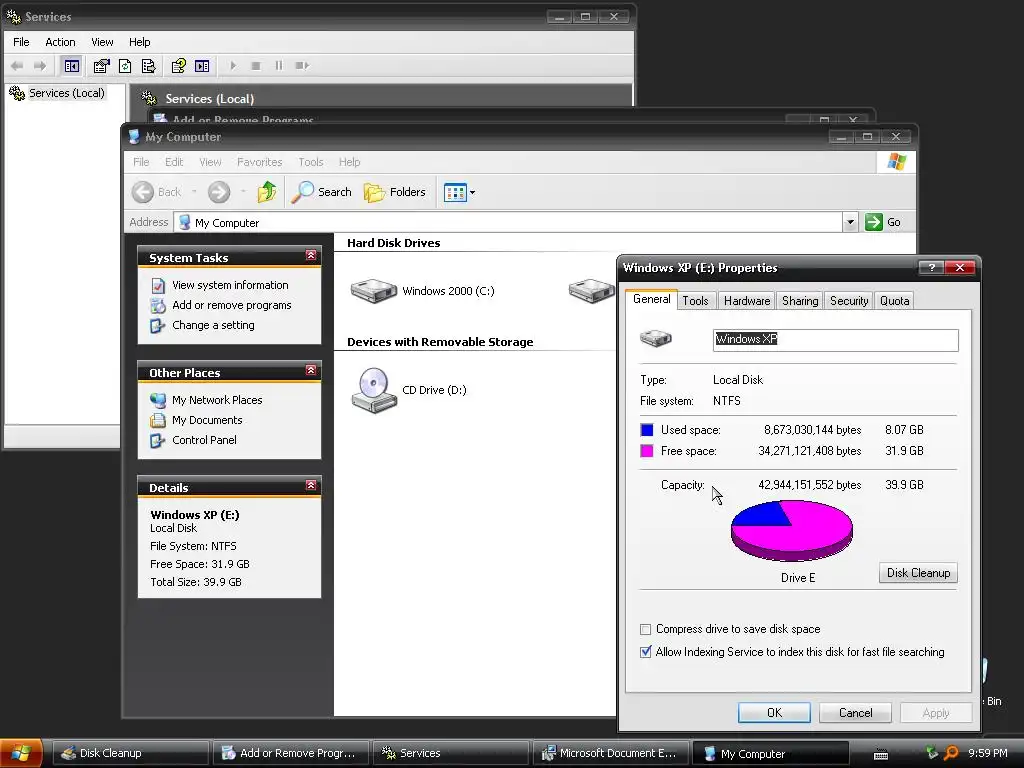Select the partially hidden second hard disk icon

pyautogui.click(x=592, y=291)
